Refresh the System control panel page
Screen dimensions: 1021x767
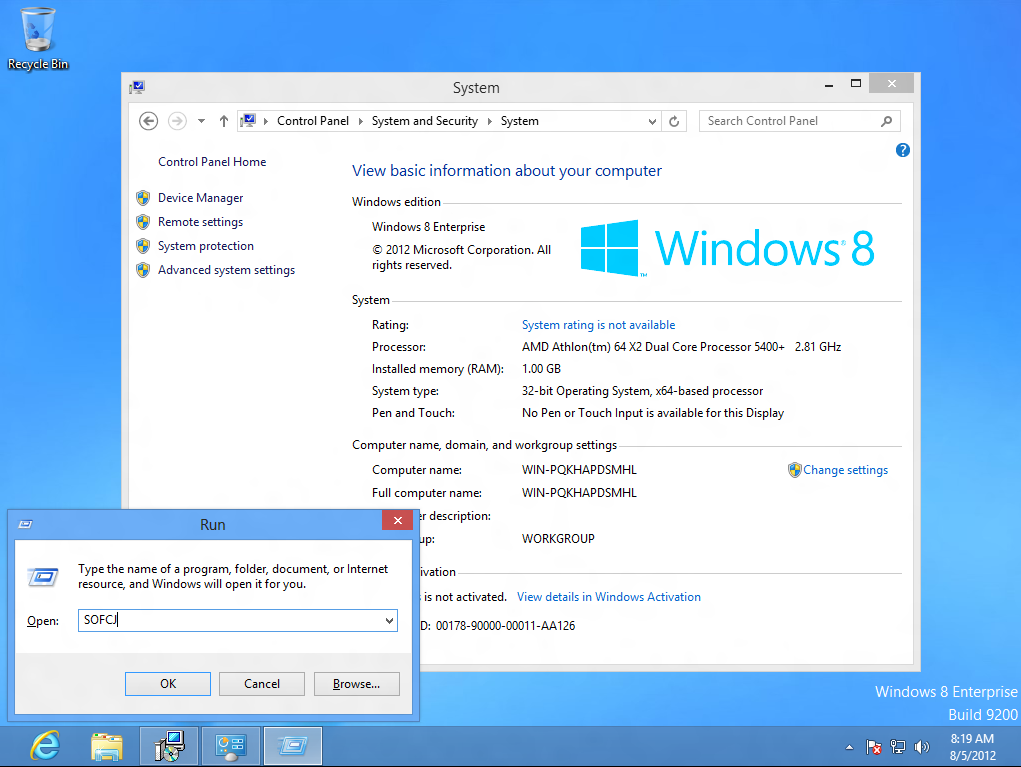point(674,122)
